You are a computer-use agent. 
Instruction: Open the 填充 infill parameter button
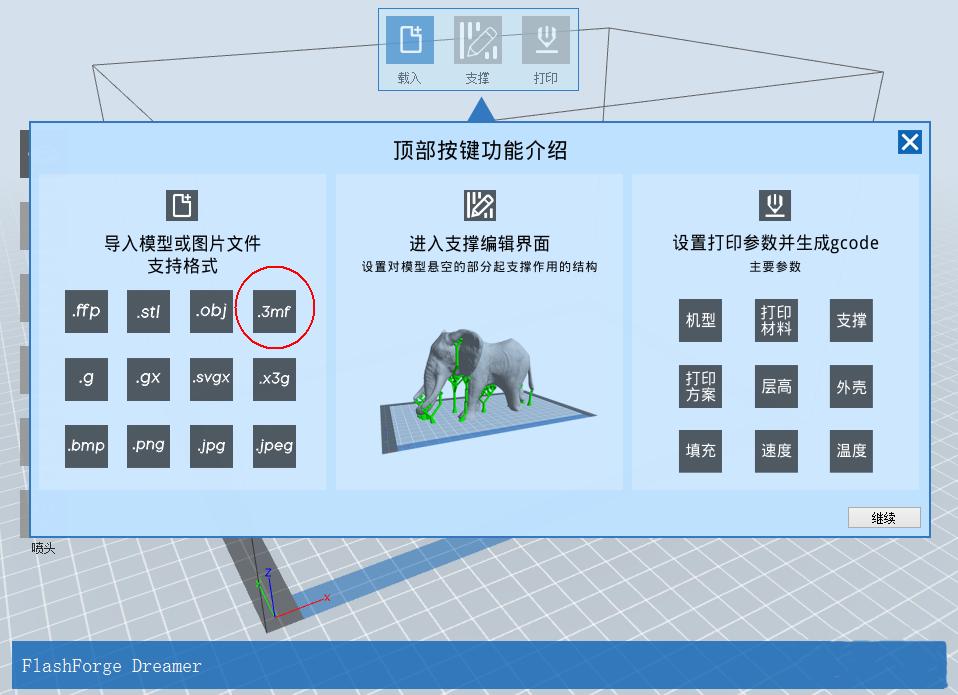point(699,451)
